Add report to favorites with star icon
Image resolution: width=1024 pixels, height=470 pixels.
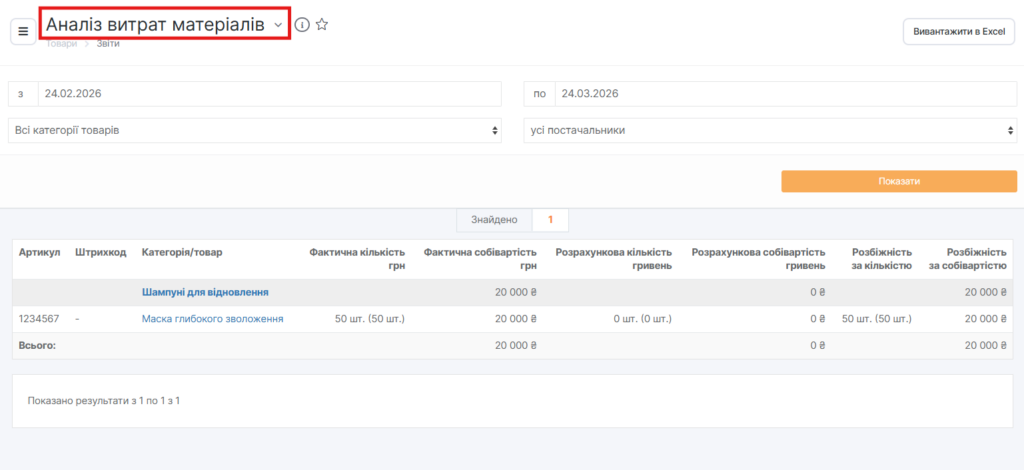(x=322, y=24)
